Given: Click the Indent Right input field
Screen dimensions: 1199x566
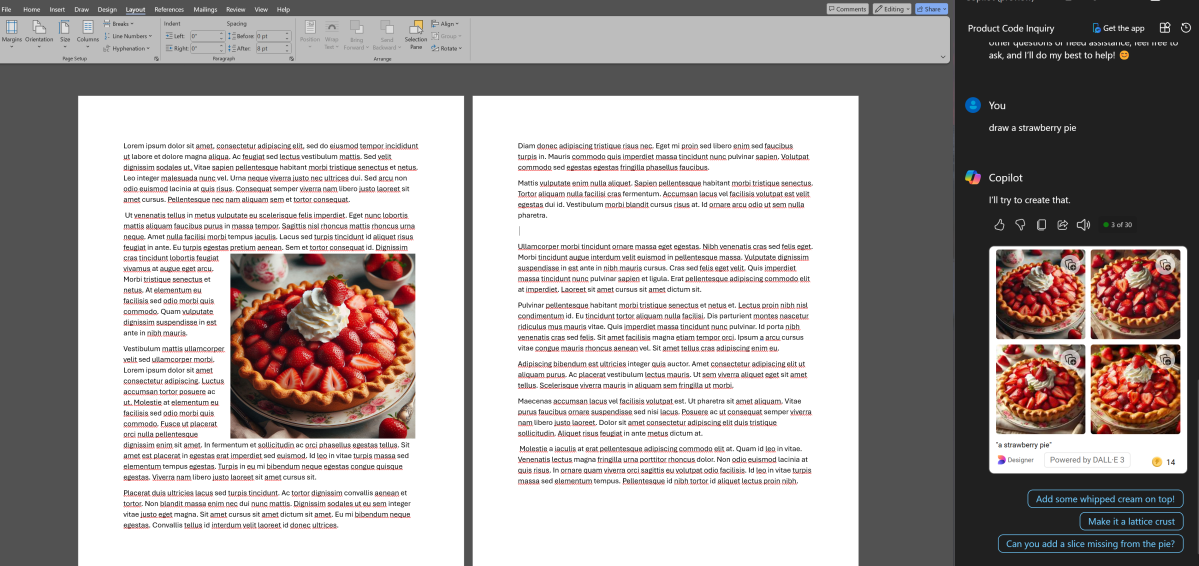Looking at the screenshot, I should [206, 48].
